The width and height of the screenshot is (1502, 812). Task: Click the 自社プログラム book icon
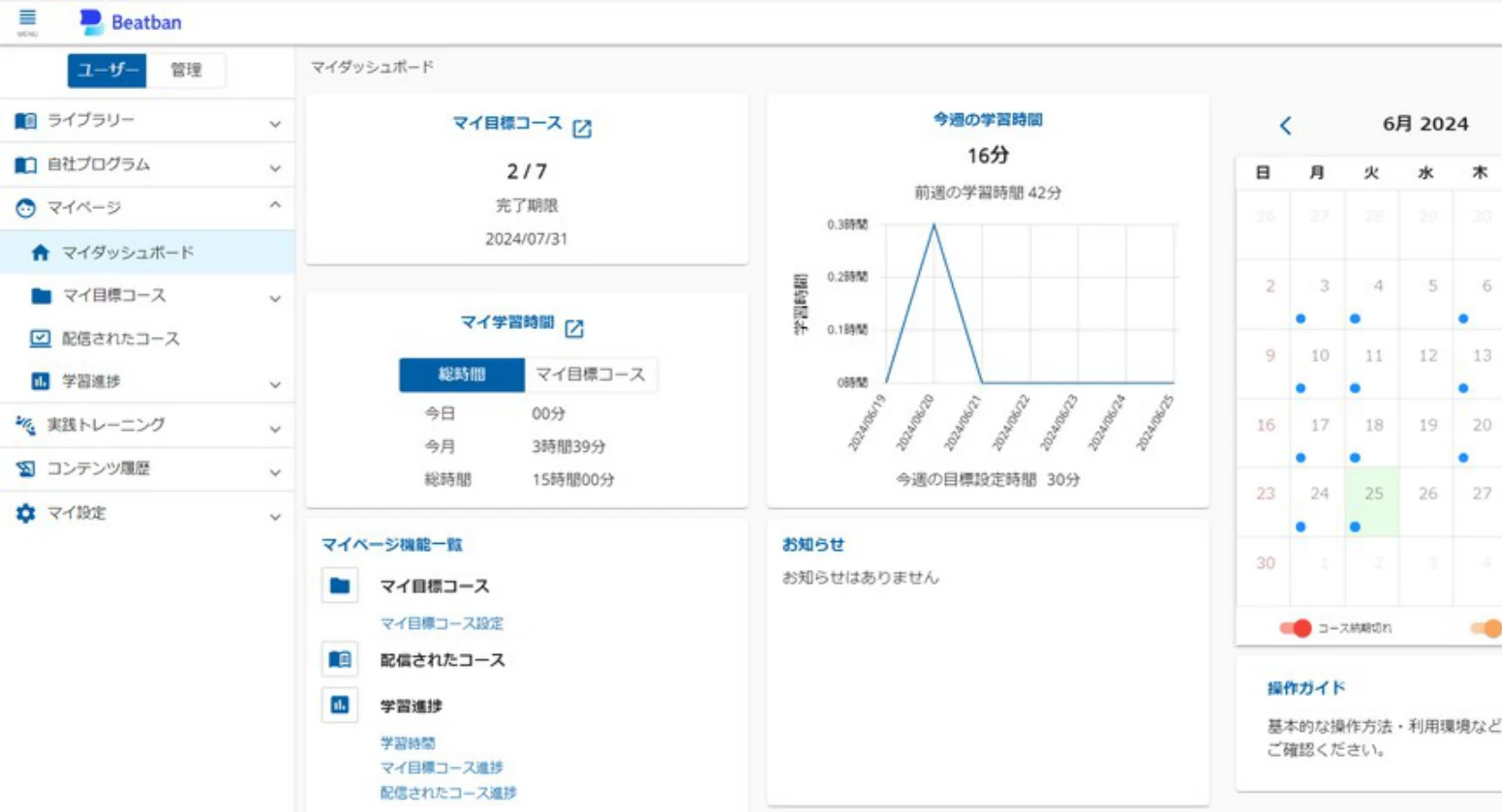pyautogui.click(x=26, y=165)
